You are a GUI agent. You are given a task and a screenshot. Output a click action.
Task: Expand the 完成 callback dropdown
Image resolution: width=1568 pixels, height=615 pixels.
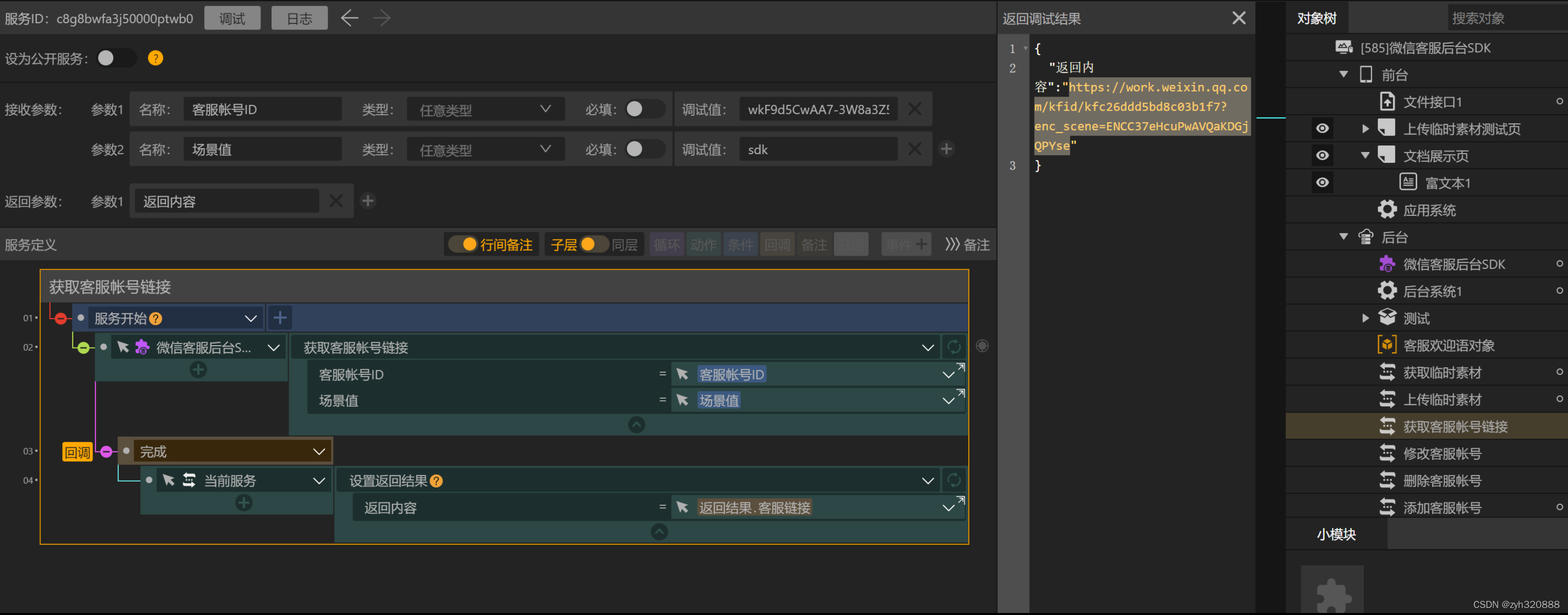tap(319, 452)
